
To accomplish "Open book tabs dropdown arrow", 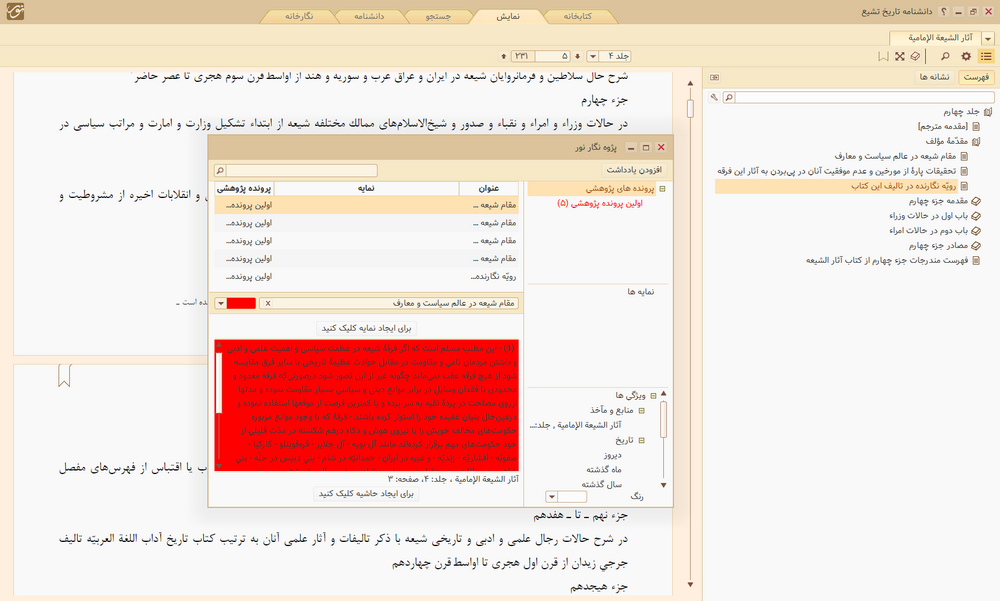I will 988,39.
